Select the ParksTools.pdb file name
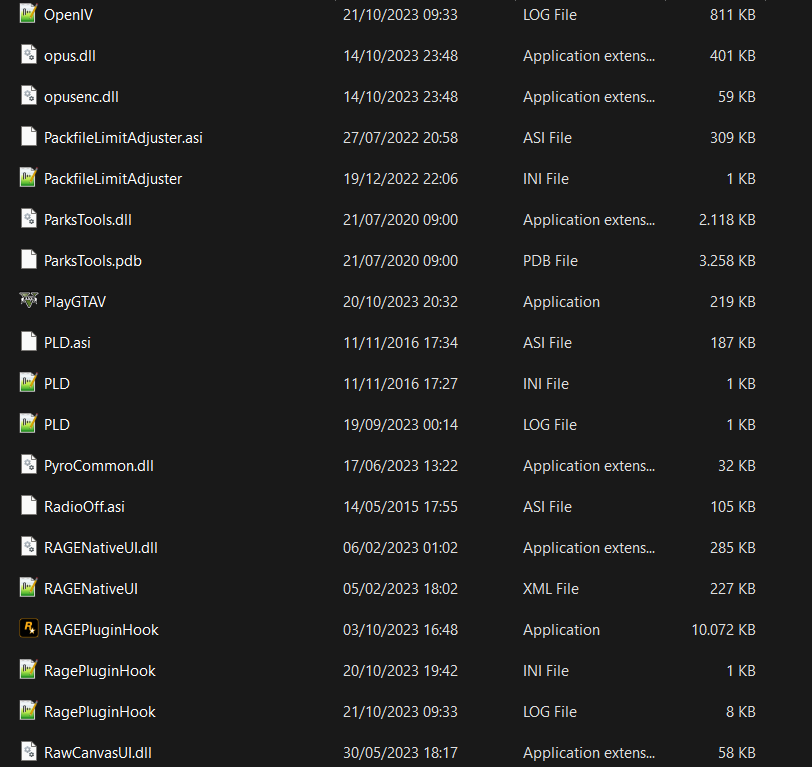This screenshot has height=767, width=812. [x=93, y=261]
